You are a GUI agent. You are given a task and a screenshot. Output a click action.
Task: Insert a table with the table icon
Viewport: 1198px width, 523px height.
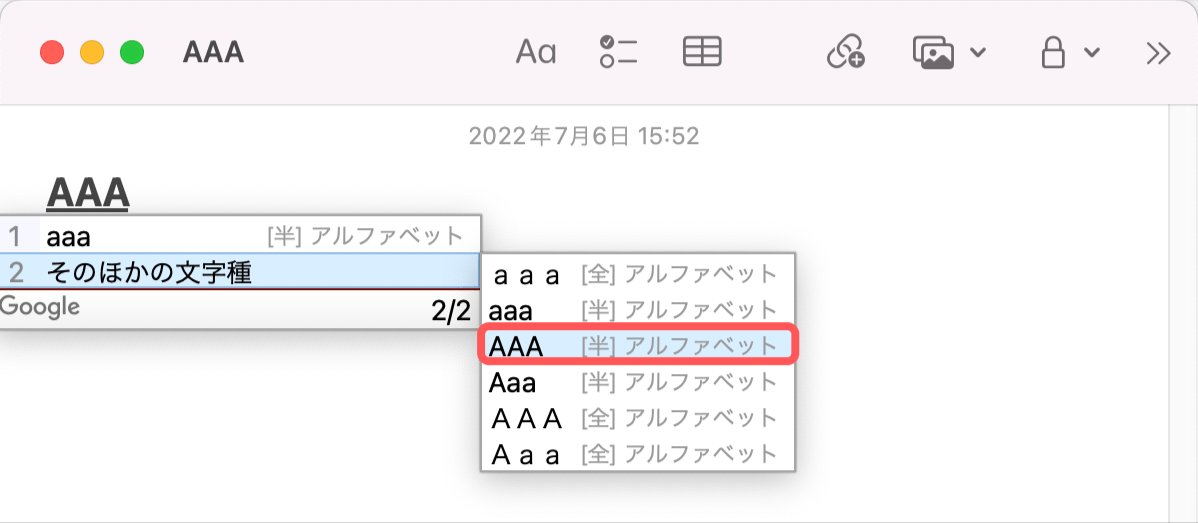click(x=702, y=52)
